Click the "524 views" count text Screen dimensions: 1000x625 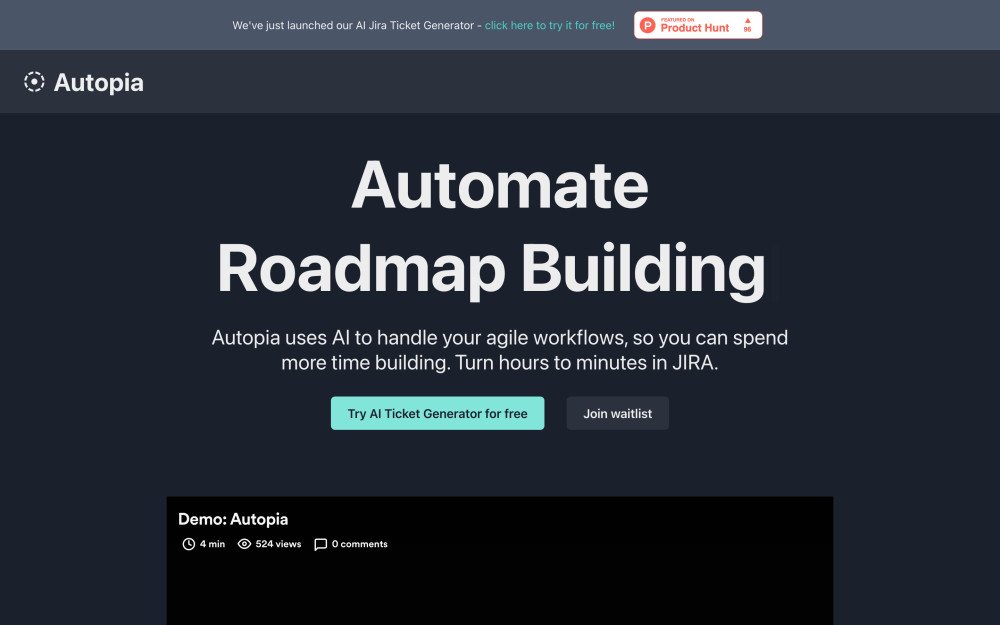(278, 544)
